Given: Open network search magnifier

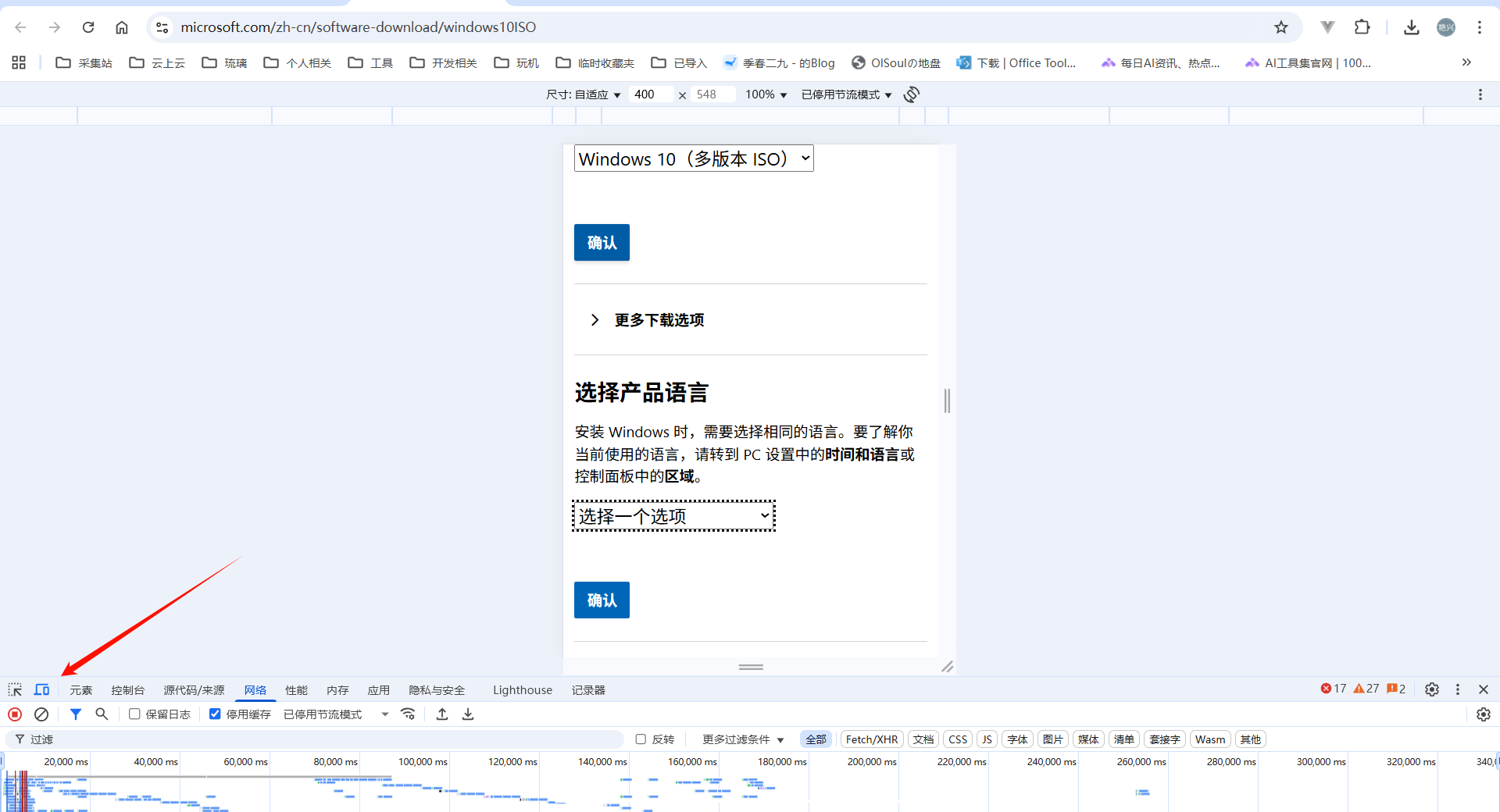Looking at the screenshot, I should [102, 714].
